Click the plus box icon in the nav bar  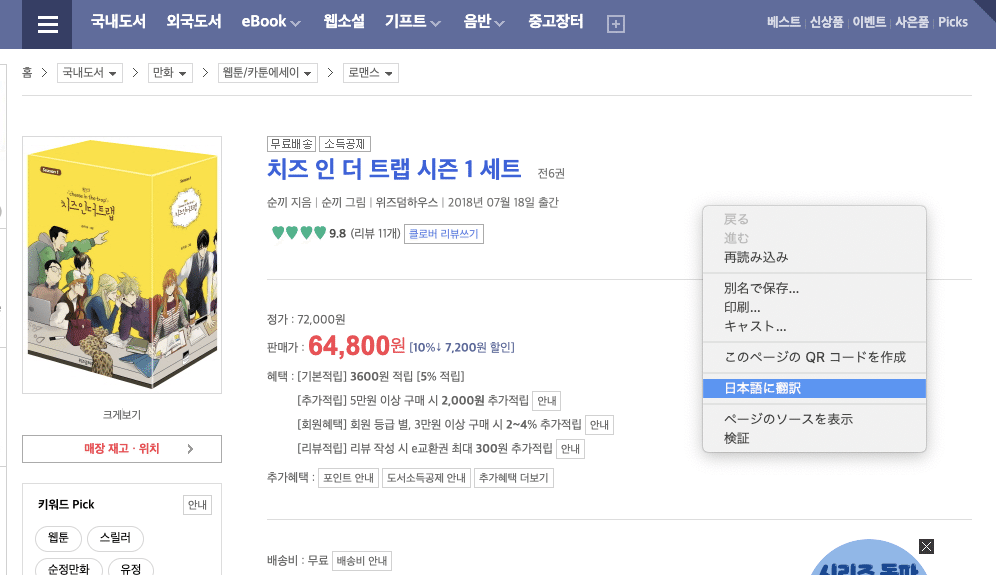pos(616,24)
